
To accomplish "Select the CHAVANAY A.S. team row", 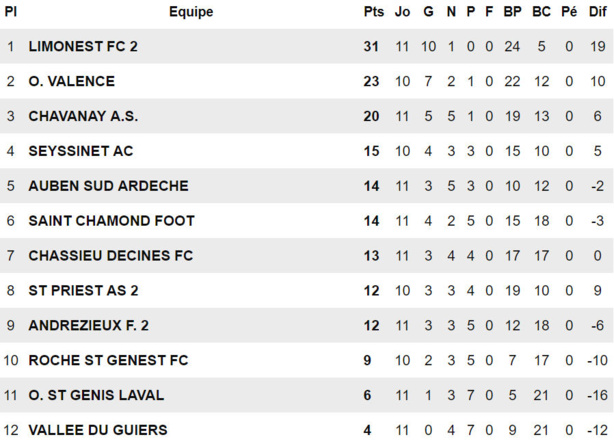I will 83,116.
